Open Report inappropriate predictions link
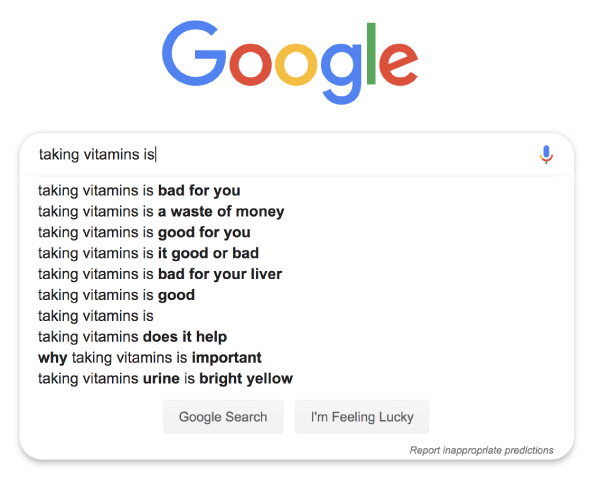Image resolution: width=600 pixels, height=503 pixels. pyautogui.click(x=481, y=450)
